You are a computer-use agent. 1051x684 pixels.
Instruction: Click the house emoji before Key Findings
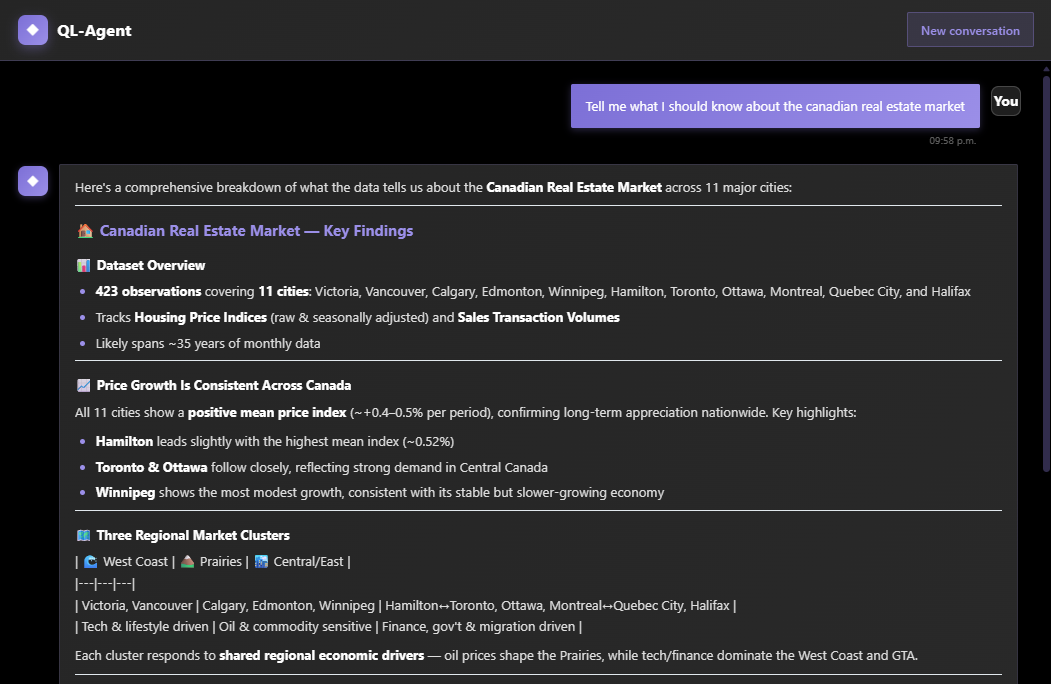pos(85,231)
